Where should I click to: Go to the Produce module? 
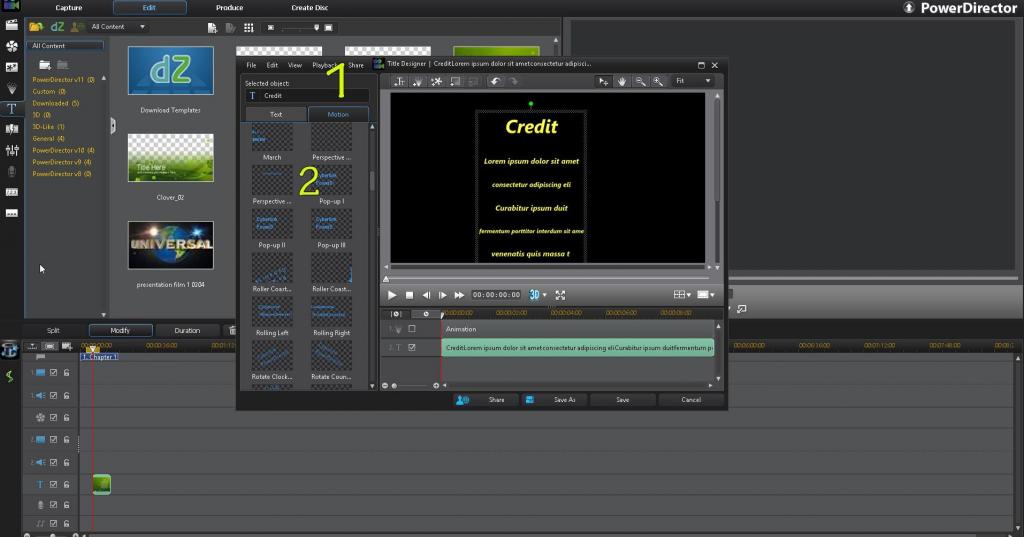(229, 8)
